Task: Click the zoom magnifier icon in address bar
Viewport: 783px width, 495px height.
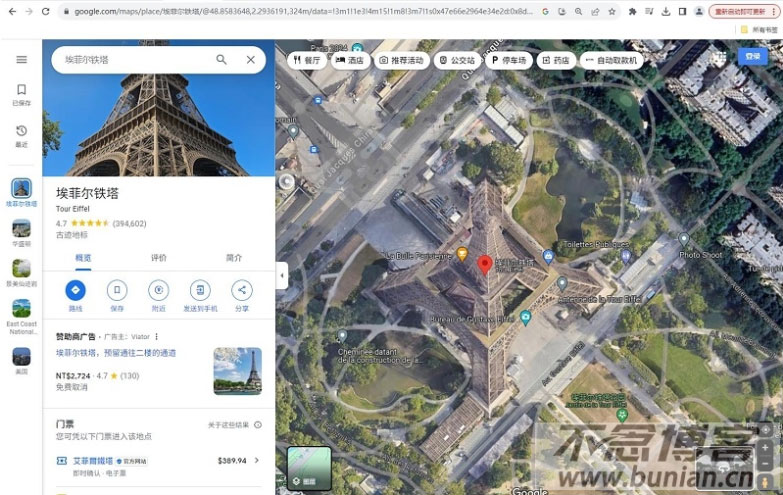Action: pyautogui.click(x=578, y=11)
